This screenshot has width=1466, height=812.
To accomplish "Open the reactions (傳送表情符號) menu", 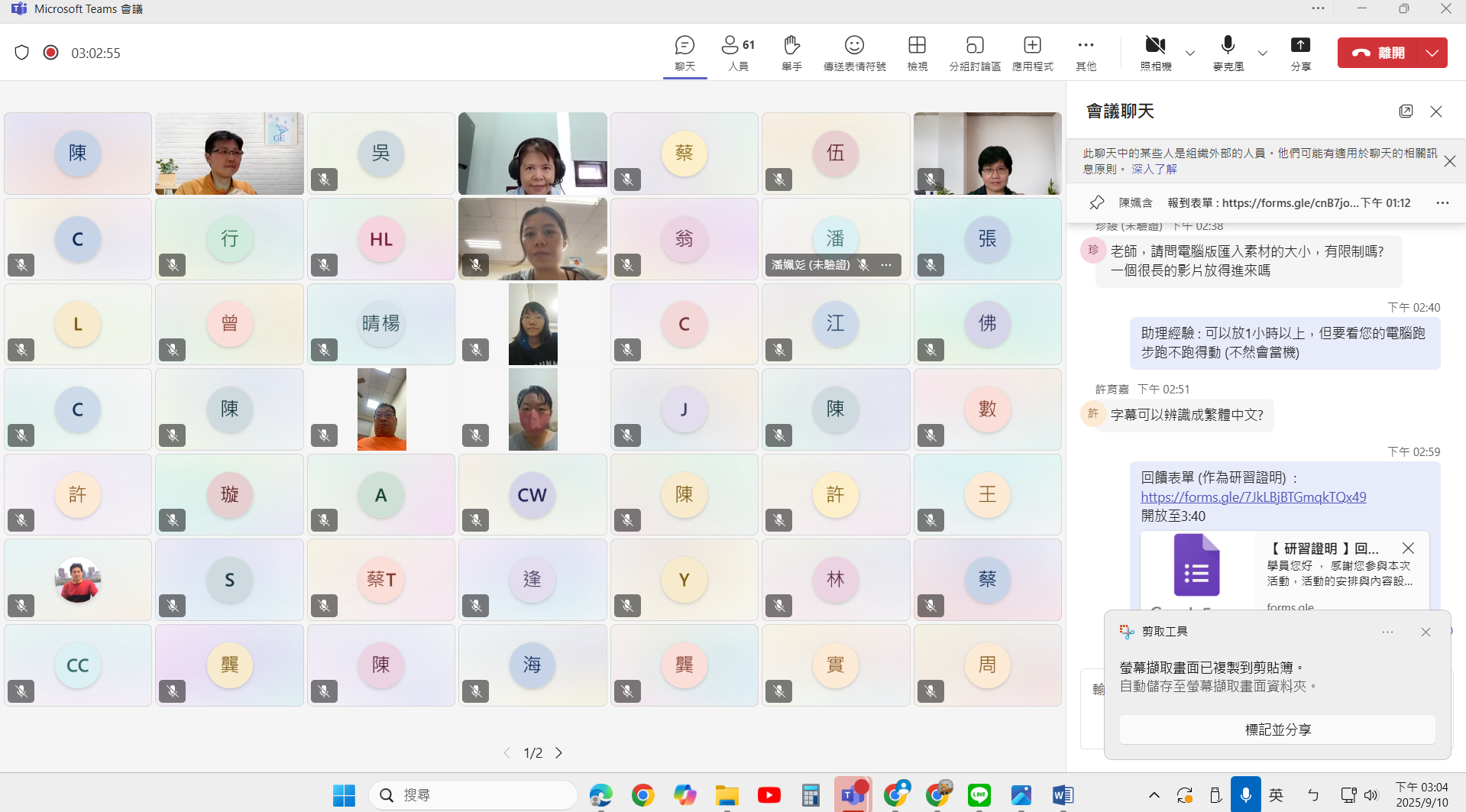I will coord(854,52).
